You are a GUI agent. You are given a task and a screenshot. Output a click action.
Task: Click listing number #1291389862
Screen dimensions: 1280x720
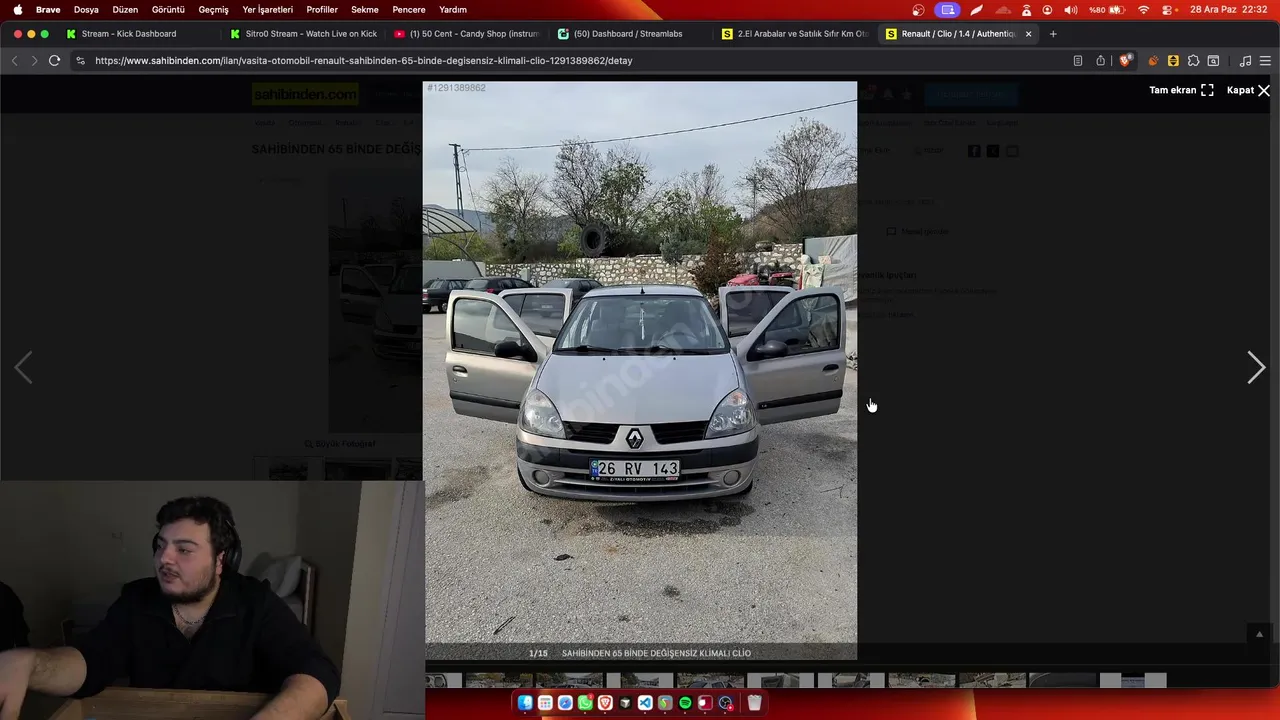click(x=456, y=88)
